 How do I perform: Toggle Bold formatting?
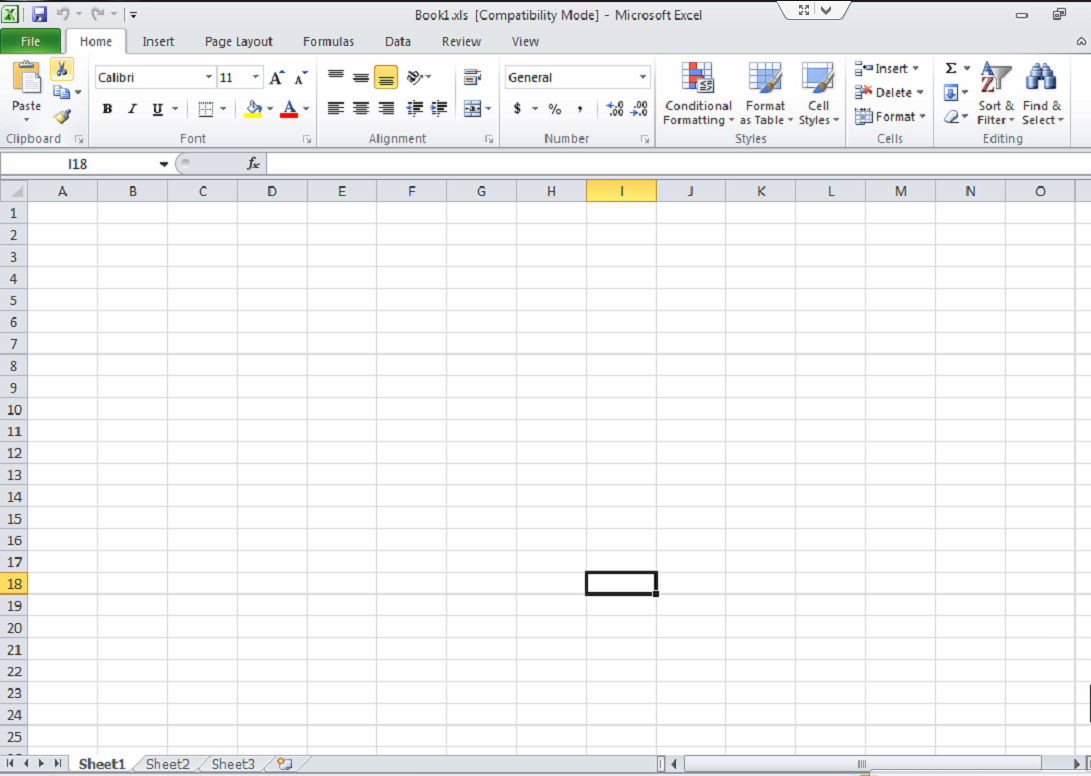click(107, 109)
